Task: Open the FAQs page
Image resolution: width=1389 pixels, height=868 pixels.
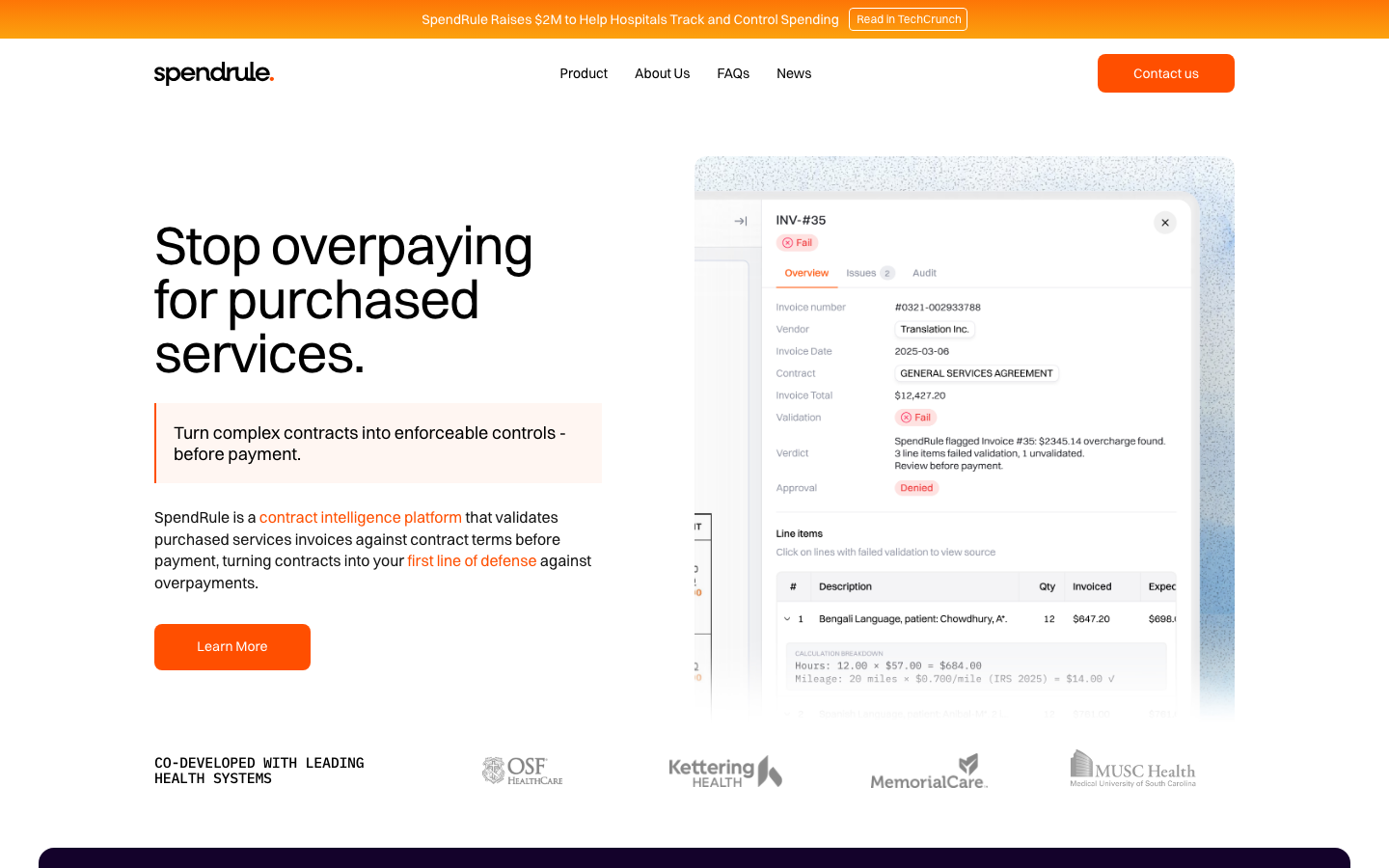Action: coord(733,73)
